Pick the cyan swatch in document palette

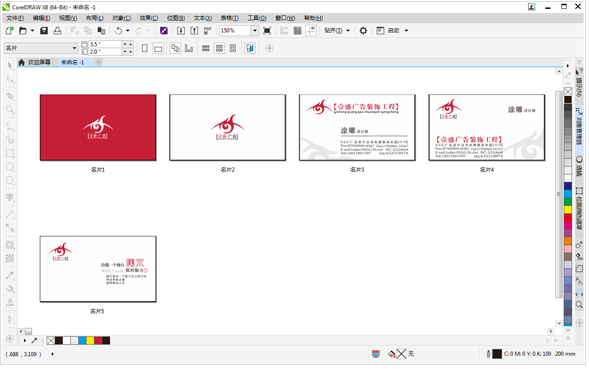click(82, 341)
